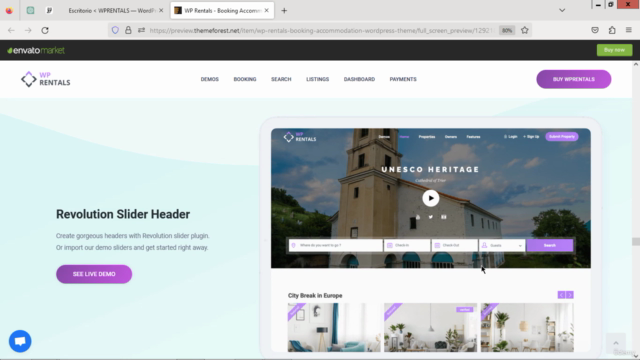The image size is (640, 360).
Task: Go back to the previous page
Action: (11, 30)
